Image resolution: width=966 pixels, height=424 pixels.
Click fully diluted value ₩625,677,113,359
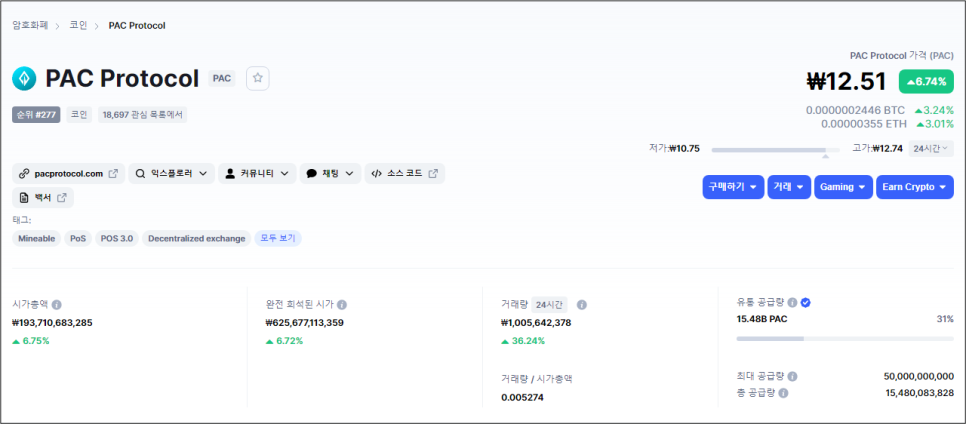coord(304,322)
